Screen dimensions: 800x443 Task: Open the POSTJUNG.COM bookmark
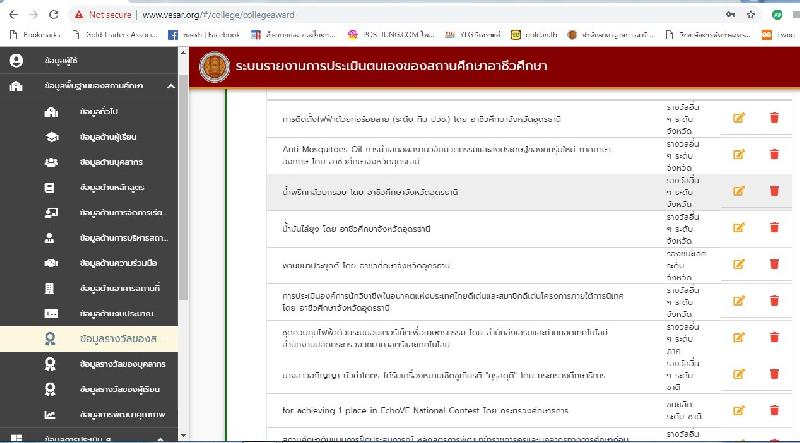[391, 35]
